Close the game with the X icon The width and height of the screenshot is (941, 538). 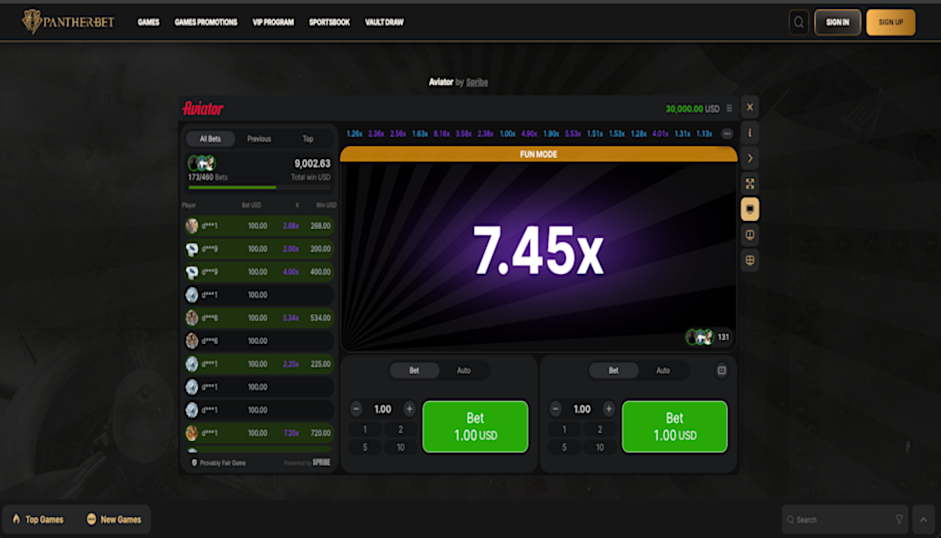click(750, 107)
